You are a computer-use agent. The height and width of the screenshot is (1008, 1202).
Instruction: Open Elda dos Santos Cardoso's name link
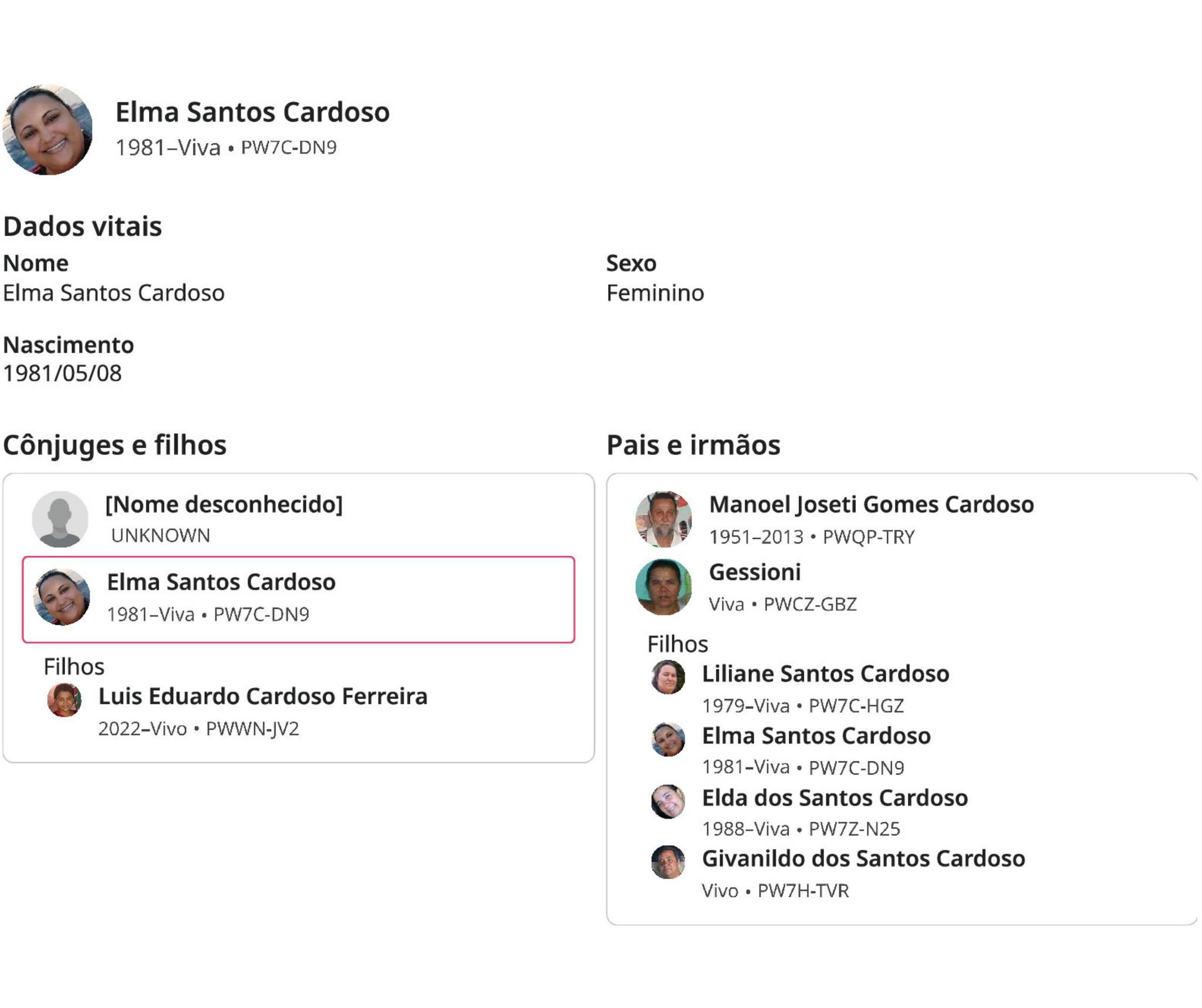click(835, 798)
